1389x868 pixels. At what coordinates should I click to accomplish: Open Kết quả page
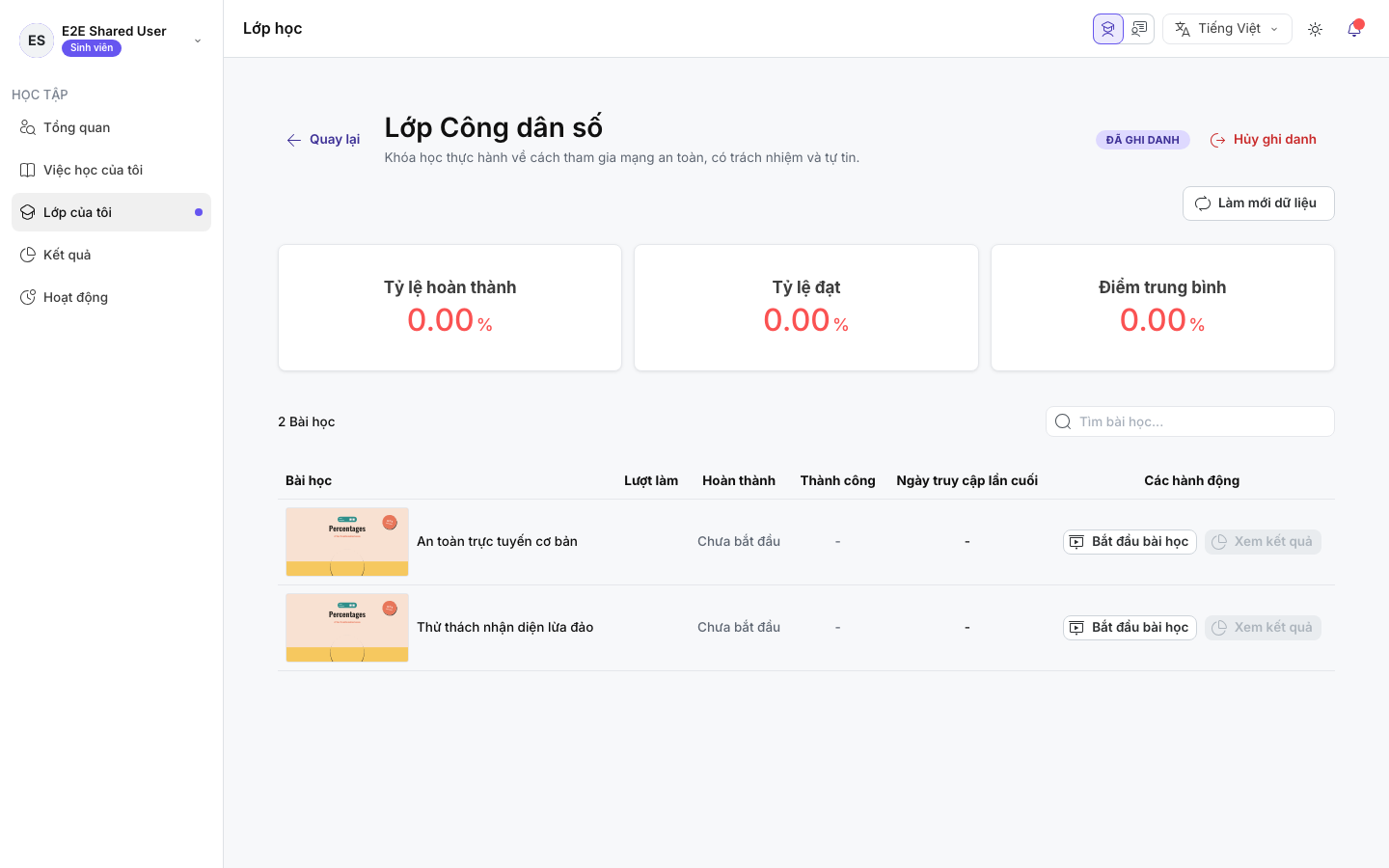[111, 255]
